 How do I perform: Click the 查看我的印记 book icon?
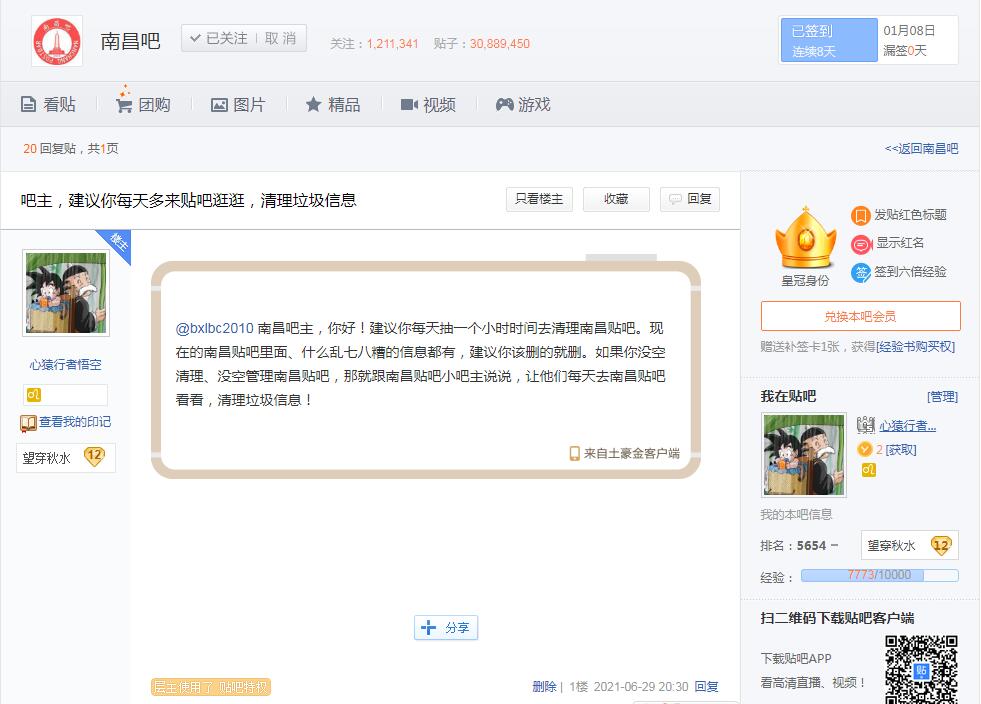tap(28, 423)
